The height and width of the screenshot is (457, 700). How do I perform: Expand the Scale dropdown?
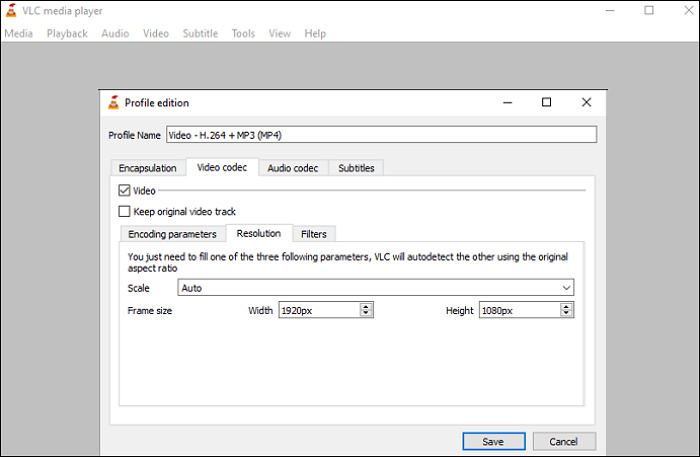pos(567,288)
